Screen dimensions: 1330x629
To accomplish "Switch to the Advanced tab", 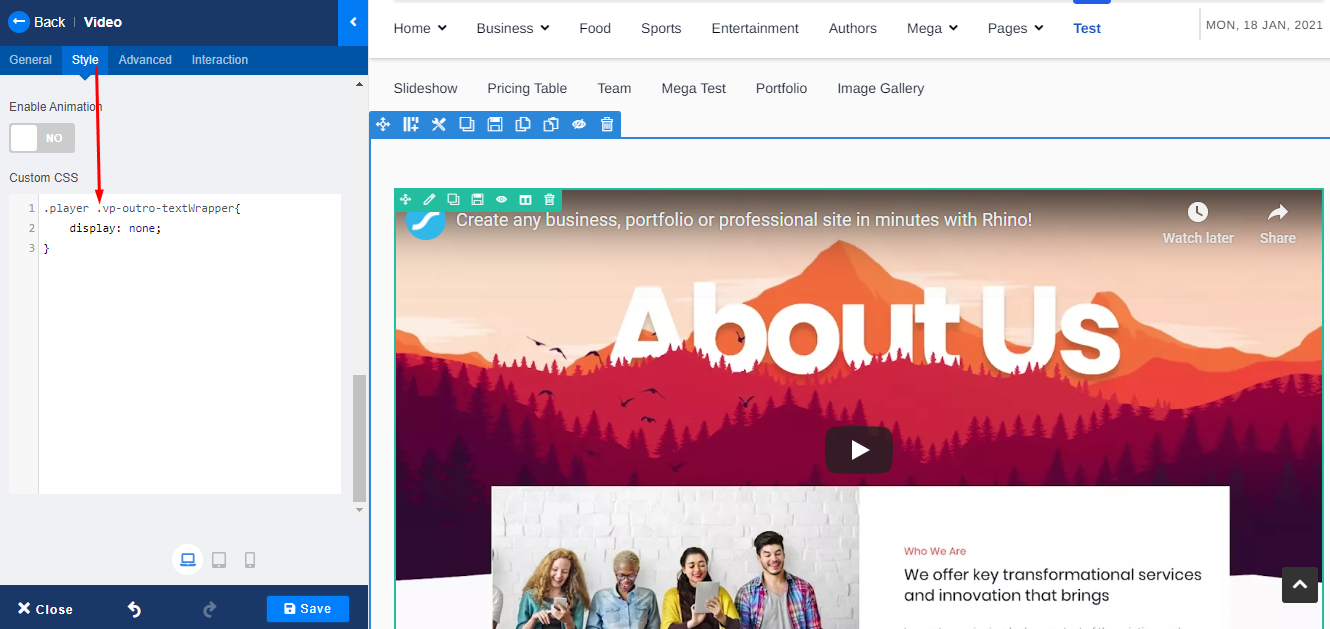I will 145,60.
